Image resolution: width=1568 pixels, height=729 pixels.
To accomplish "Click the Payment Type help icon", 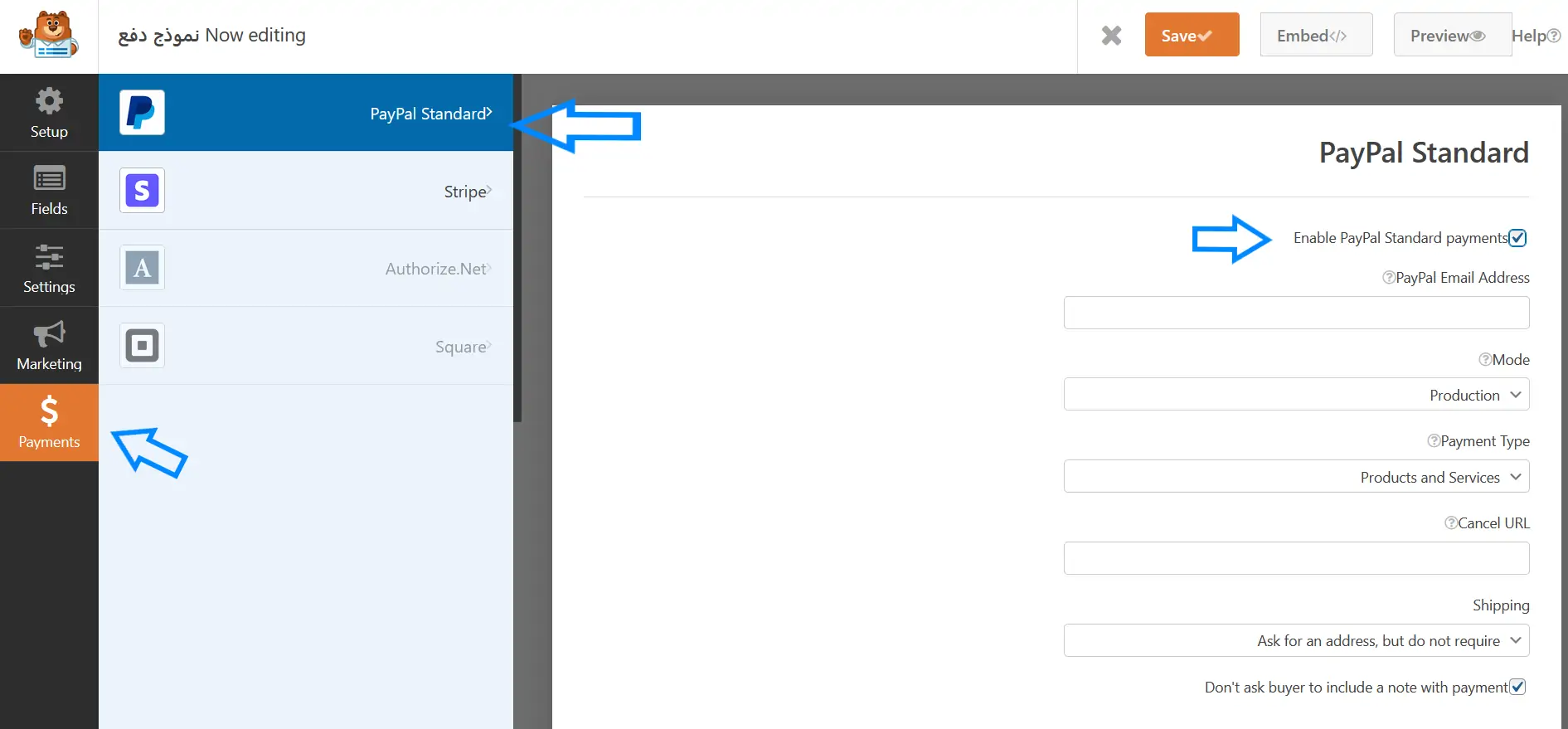I will click(1433, 441).
